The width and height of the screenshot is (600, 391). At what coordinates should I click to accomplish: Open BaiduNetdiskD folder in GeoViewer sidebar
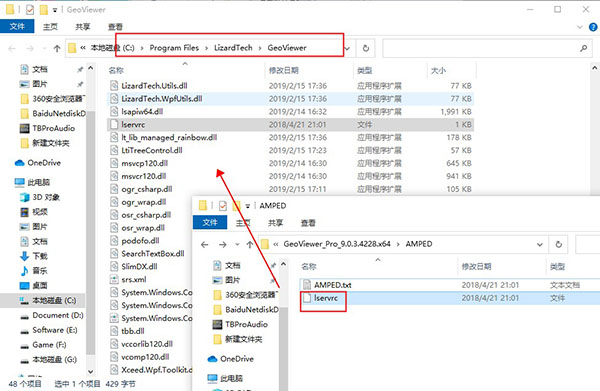click(59, 114)
